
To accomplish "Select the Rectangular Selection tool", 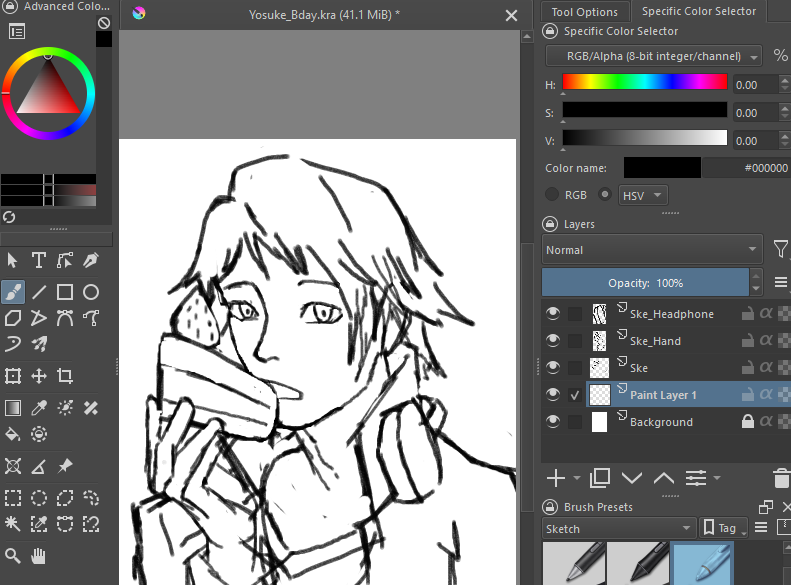I will (13, 498).
